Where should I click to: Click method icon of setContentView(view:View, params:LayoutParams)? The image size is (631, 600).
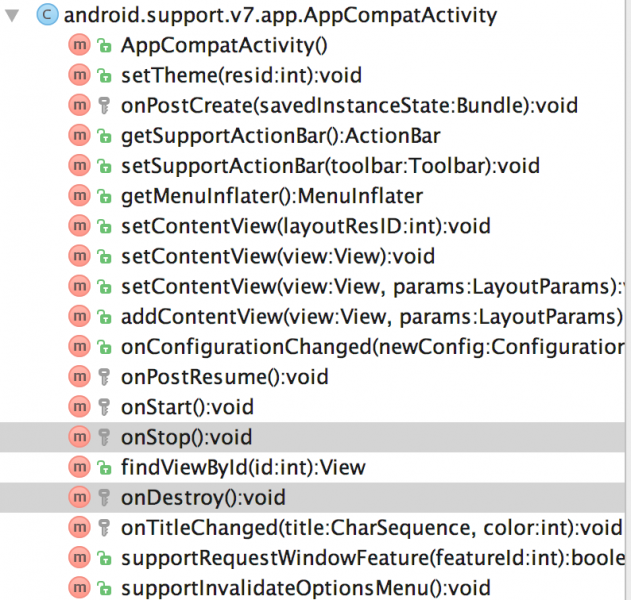pos(79,287)
